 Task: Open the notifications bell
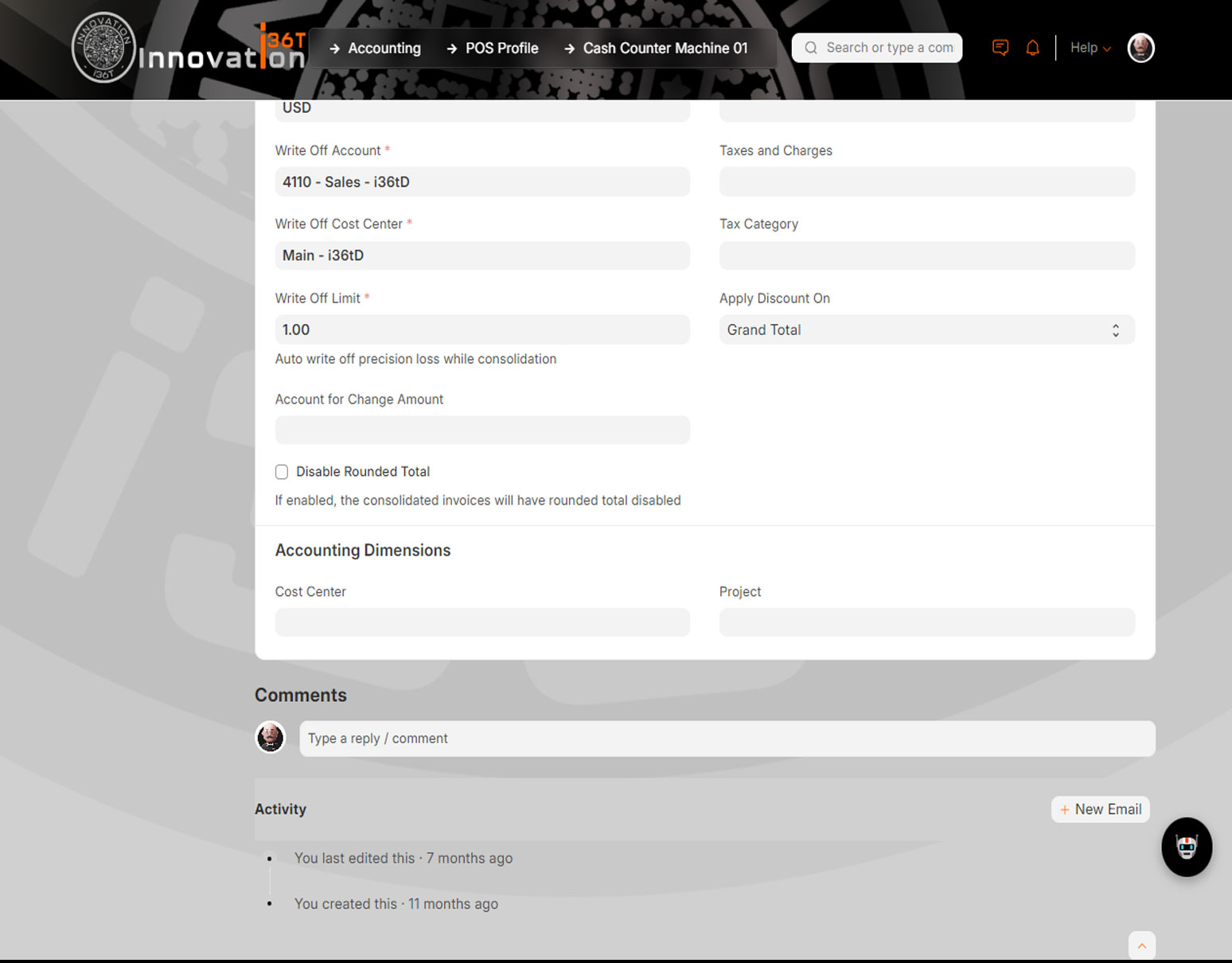(1032, 48)
